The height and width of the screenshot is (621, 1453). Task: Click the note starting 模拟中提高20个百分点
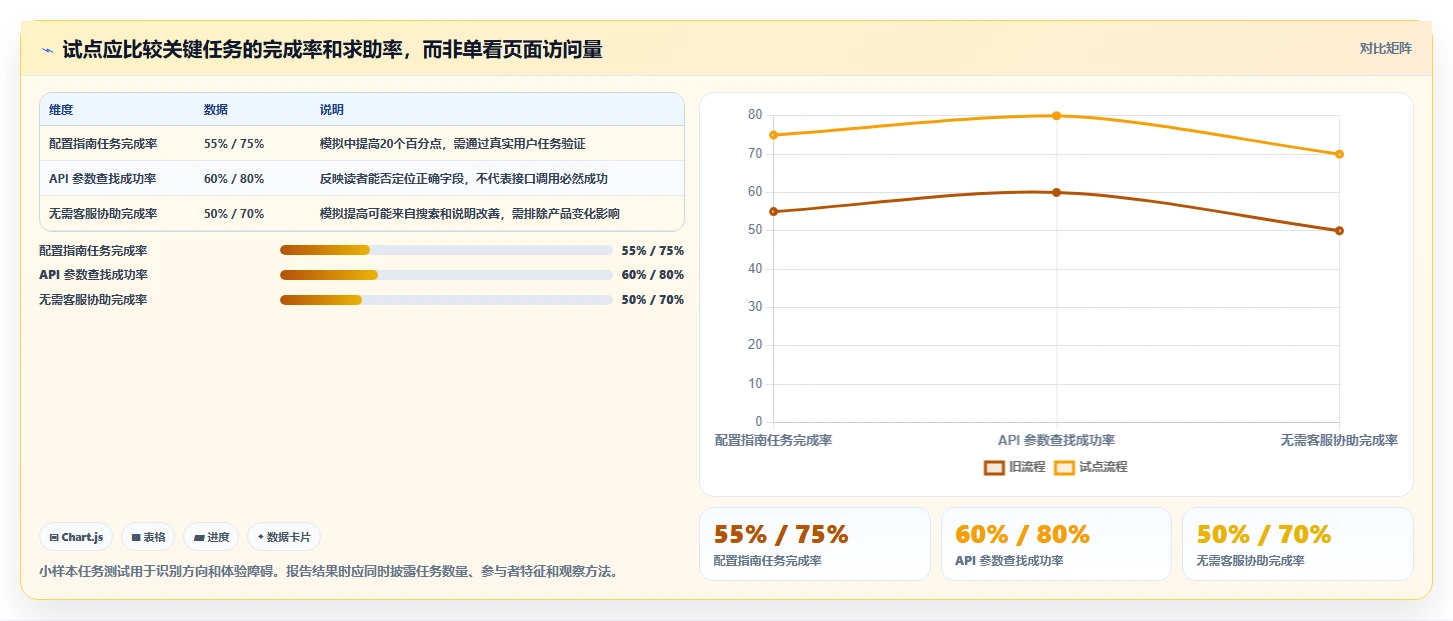[x=452, y=144]
